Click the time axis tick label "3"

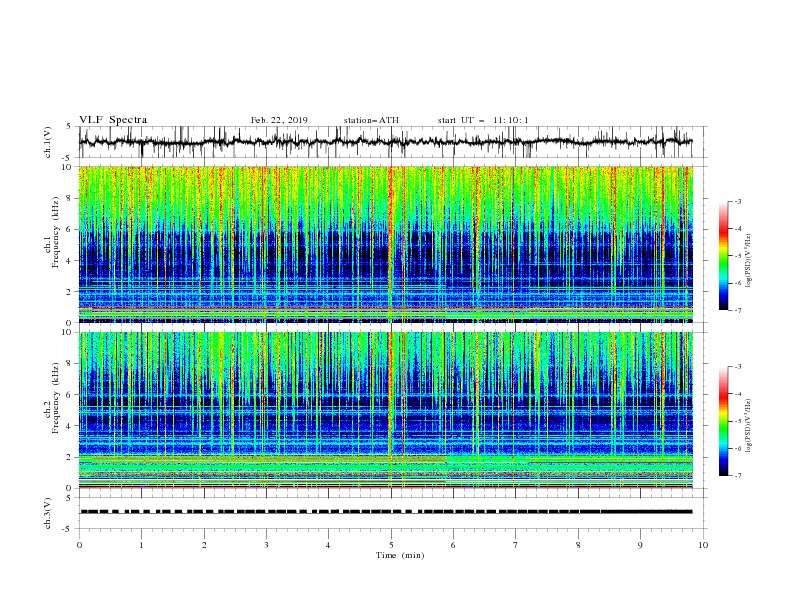[x=266, y=545]
